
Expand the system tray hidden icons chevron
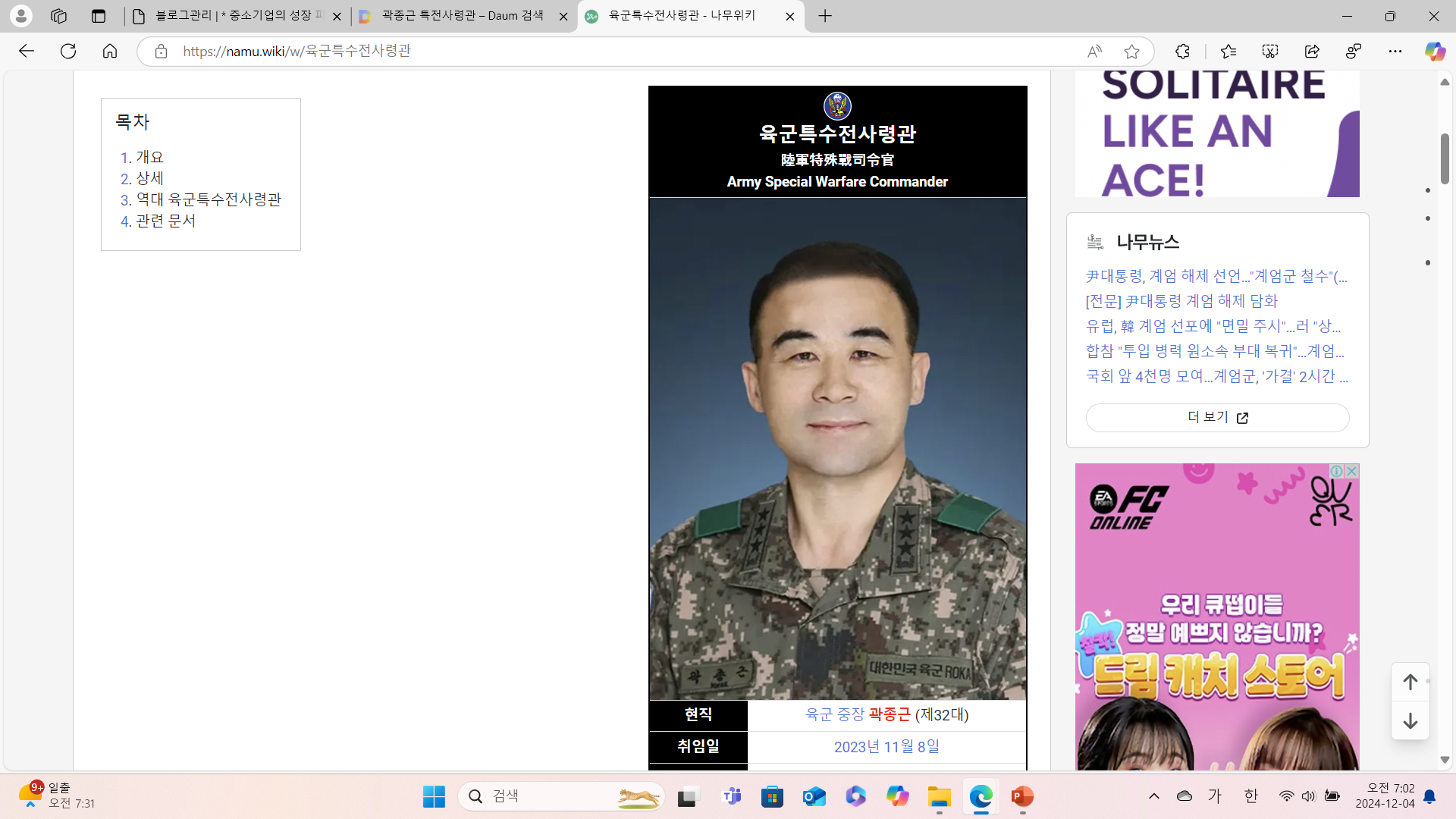pos(1153,796)
